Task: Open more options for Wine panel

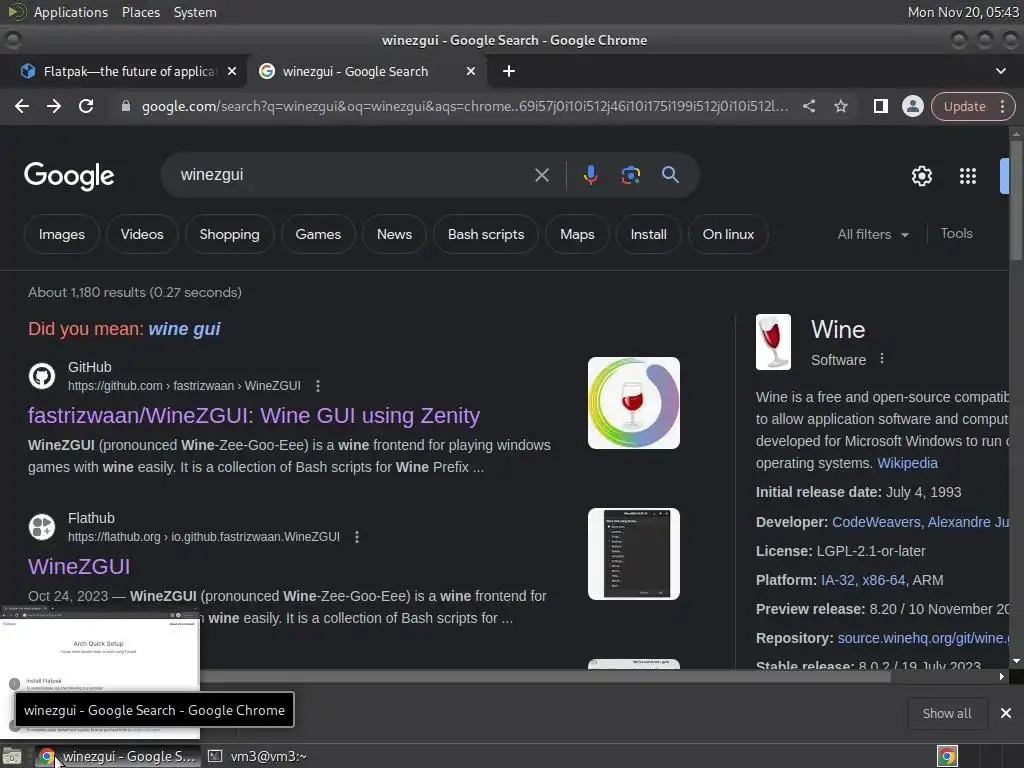Action: (x=882, y=359)
